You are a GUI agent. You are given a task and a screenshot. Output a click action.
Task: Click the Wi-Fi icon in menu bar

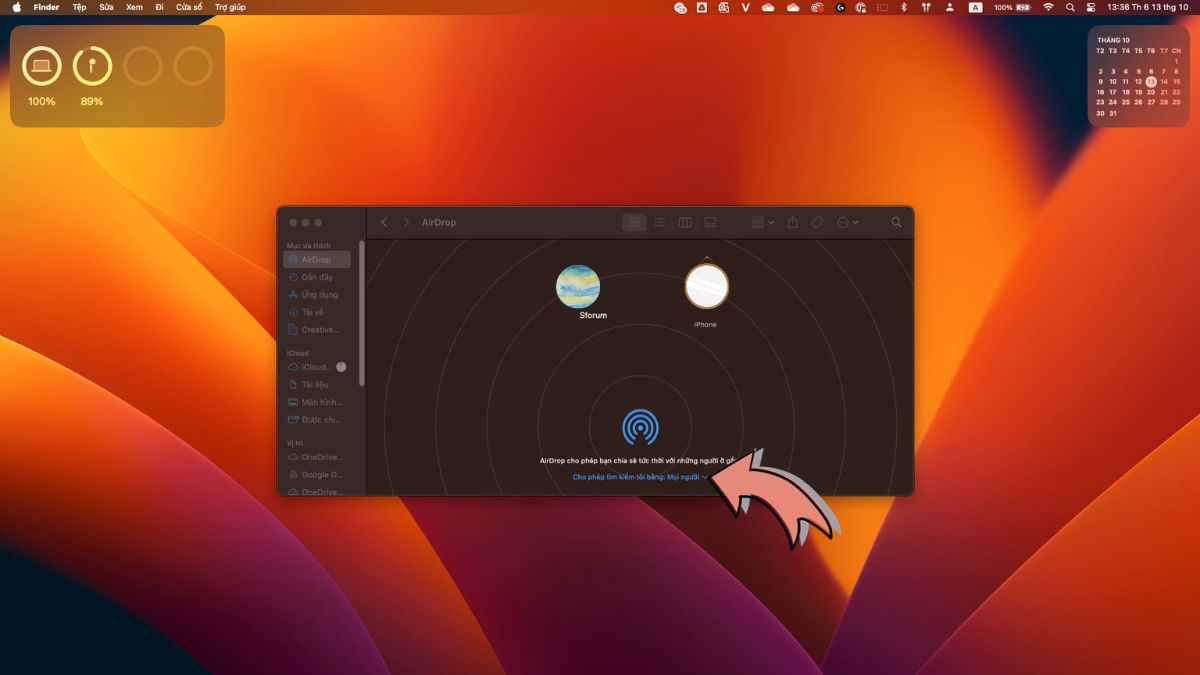pos(1048,7)
